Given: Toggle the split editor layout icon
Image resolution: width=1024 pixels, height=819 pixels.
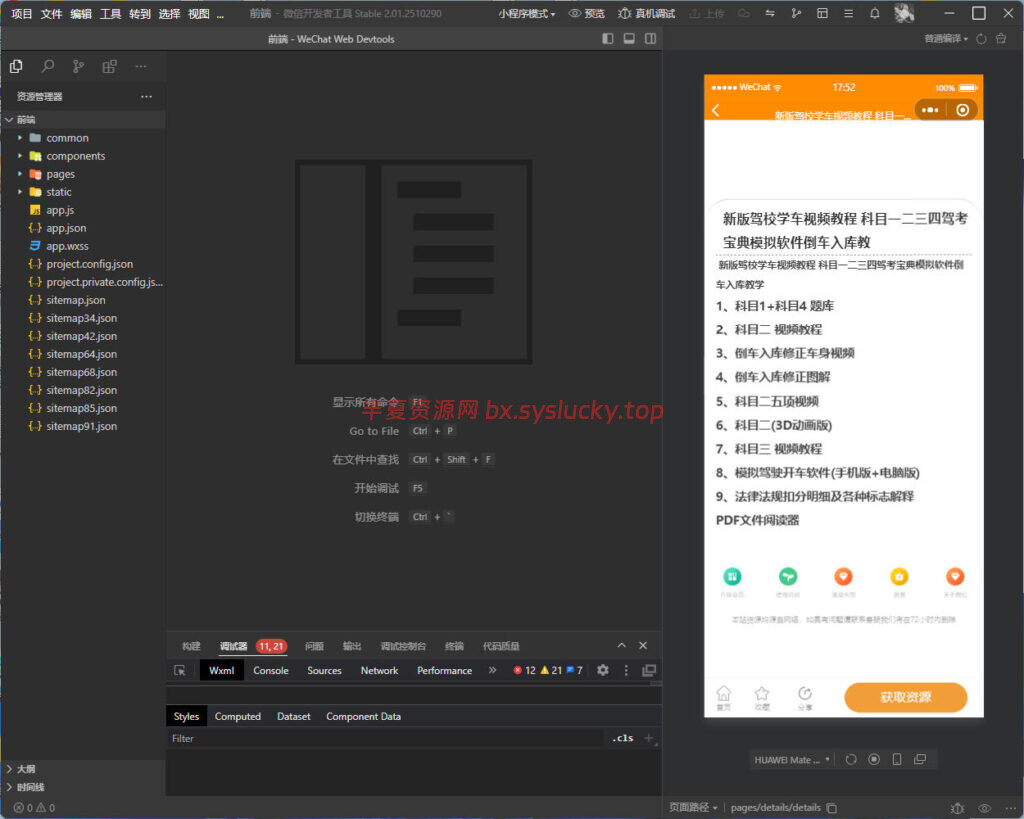Looking at the screenshot, I should 650,39.
